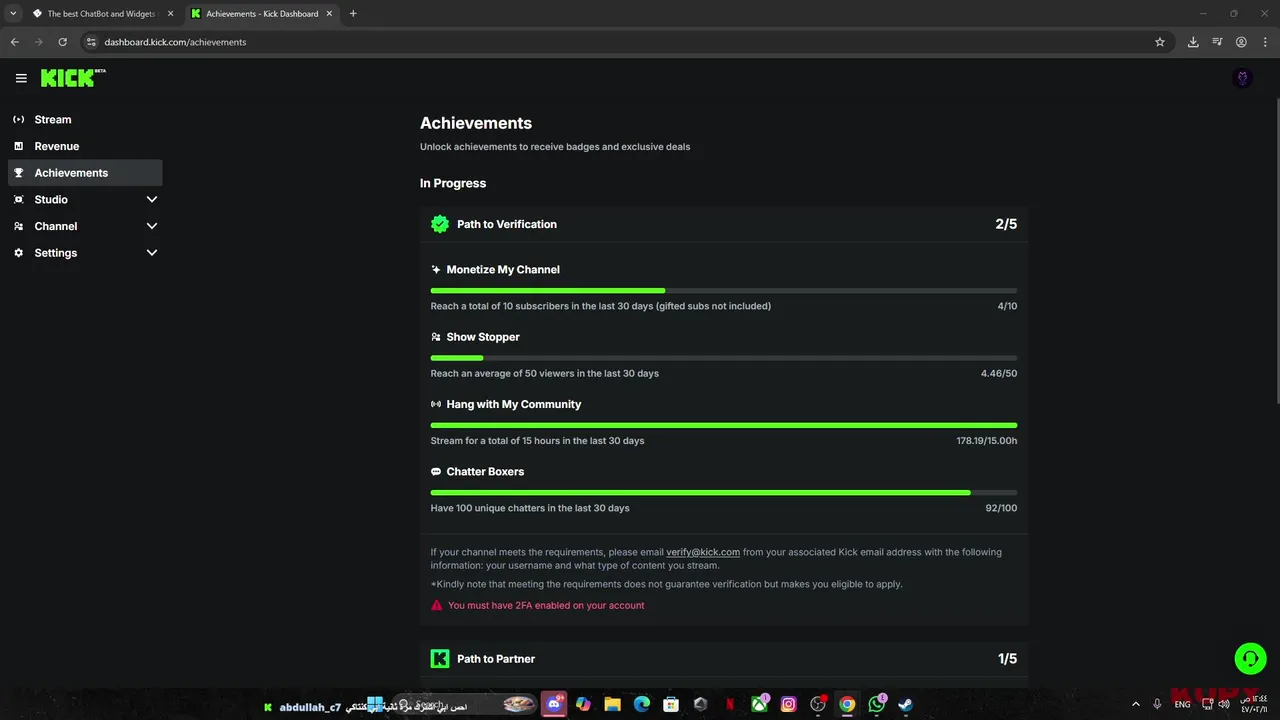The image size is (1280, 720).
Task: Open the Xbox app from the taskbar
Action: (x=760, y=704)
